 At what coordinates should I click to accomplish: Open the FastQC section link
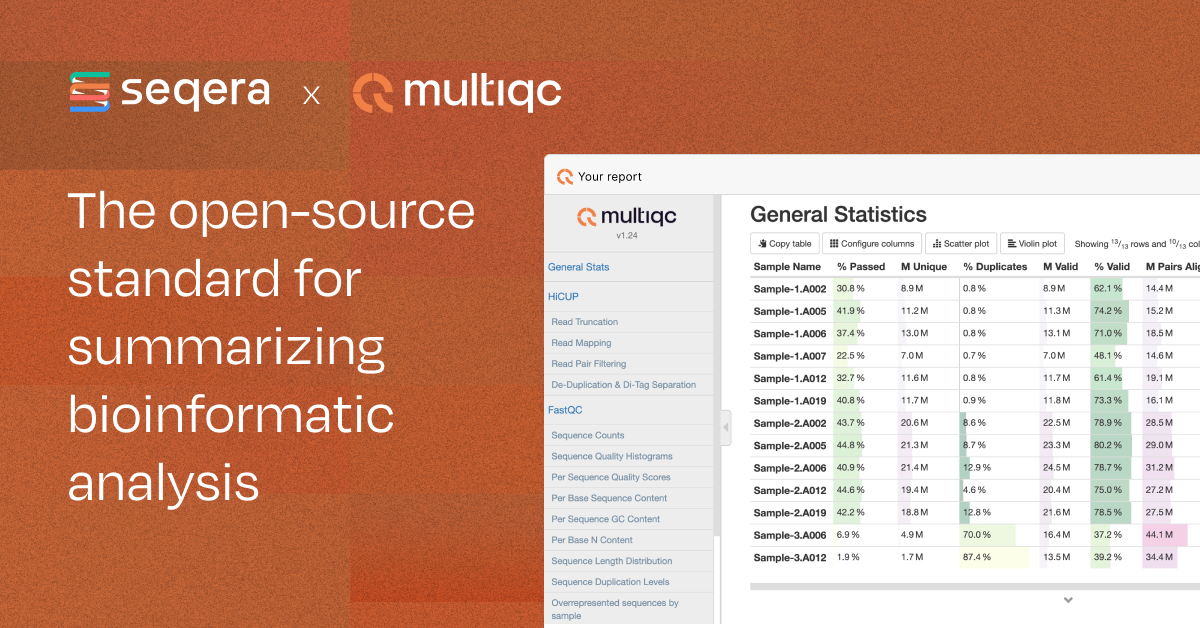565,409
